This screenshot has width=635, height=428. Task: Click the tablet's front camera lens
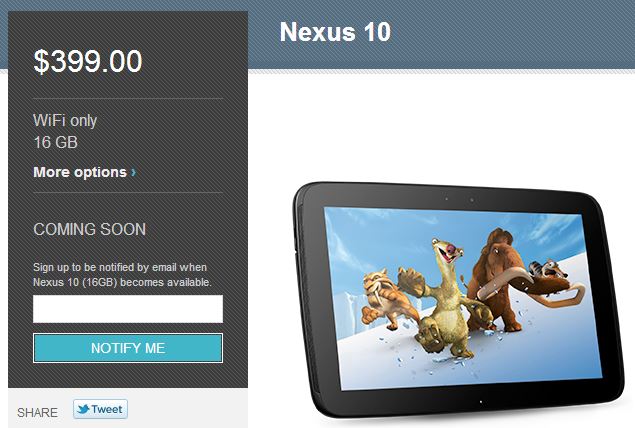(472, 200)
